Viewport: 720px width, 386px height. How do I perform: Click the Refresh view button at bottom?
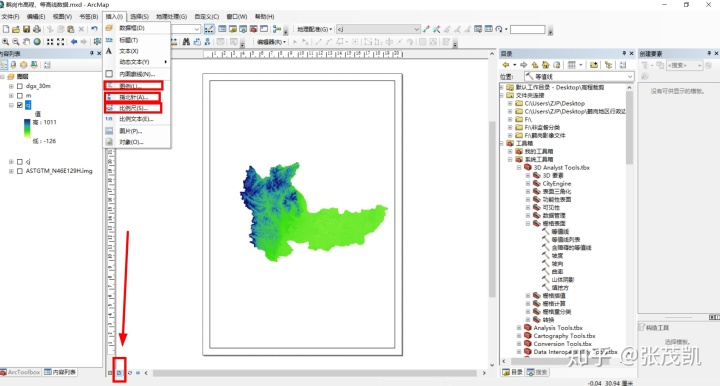[129, 373]
